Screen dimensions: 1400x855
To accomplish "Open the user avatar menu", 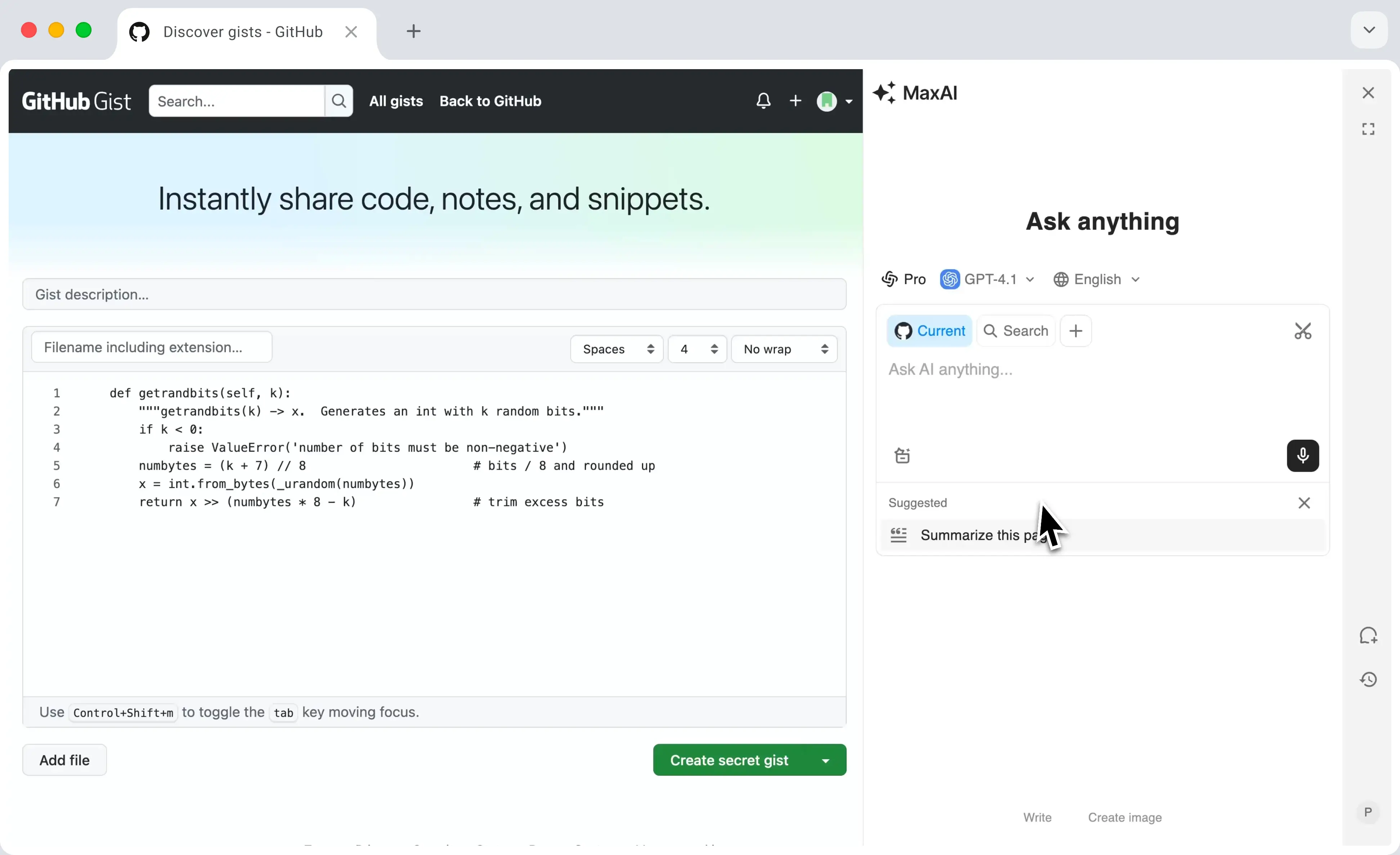I will point(834,101).
